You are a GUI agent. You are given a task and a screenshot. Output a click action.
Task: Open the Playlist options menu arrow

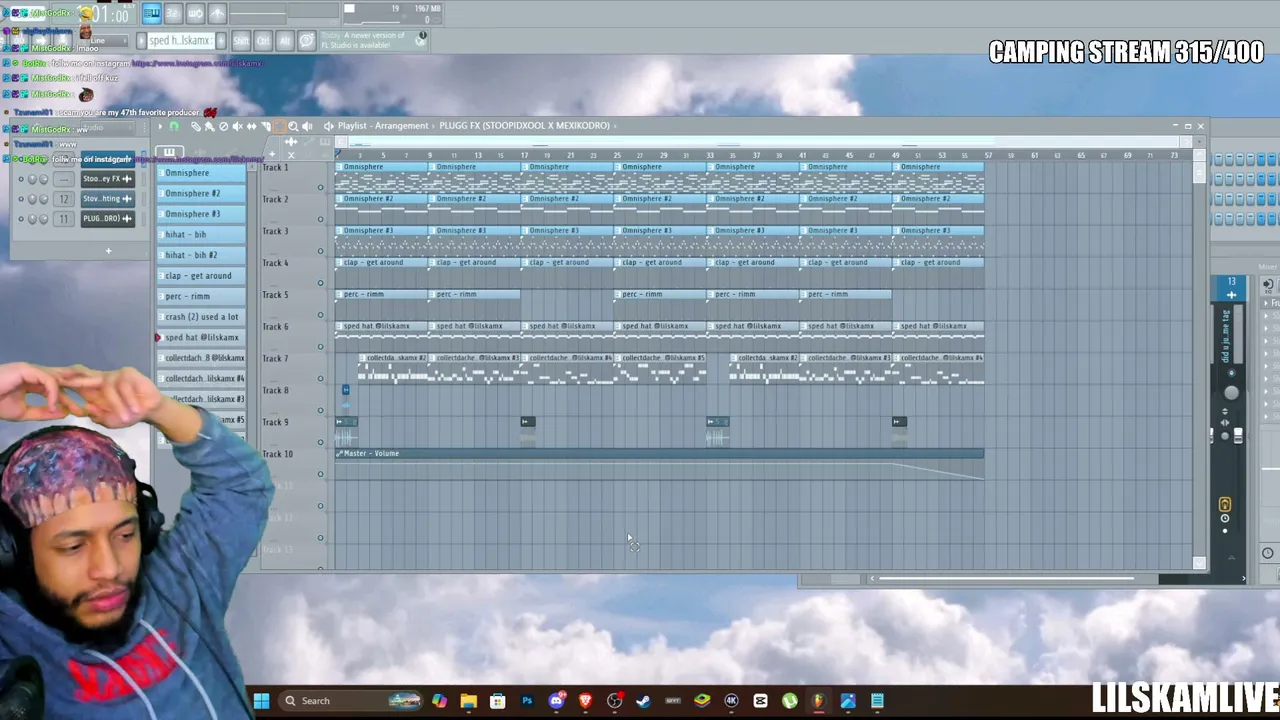(159, 126)
